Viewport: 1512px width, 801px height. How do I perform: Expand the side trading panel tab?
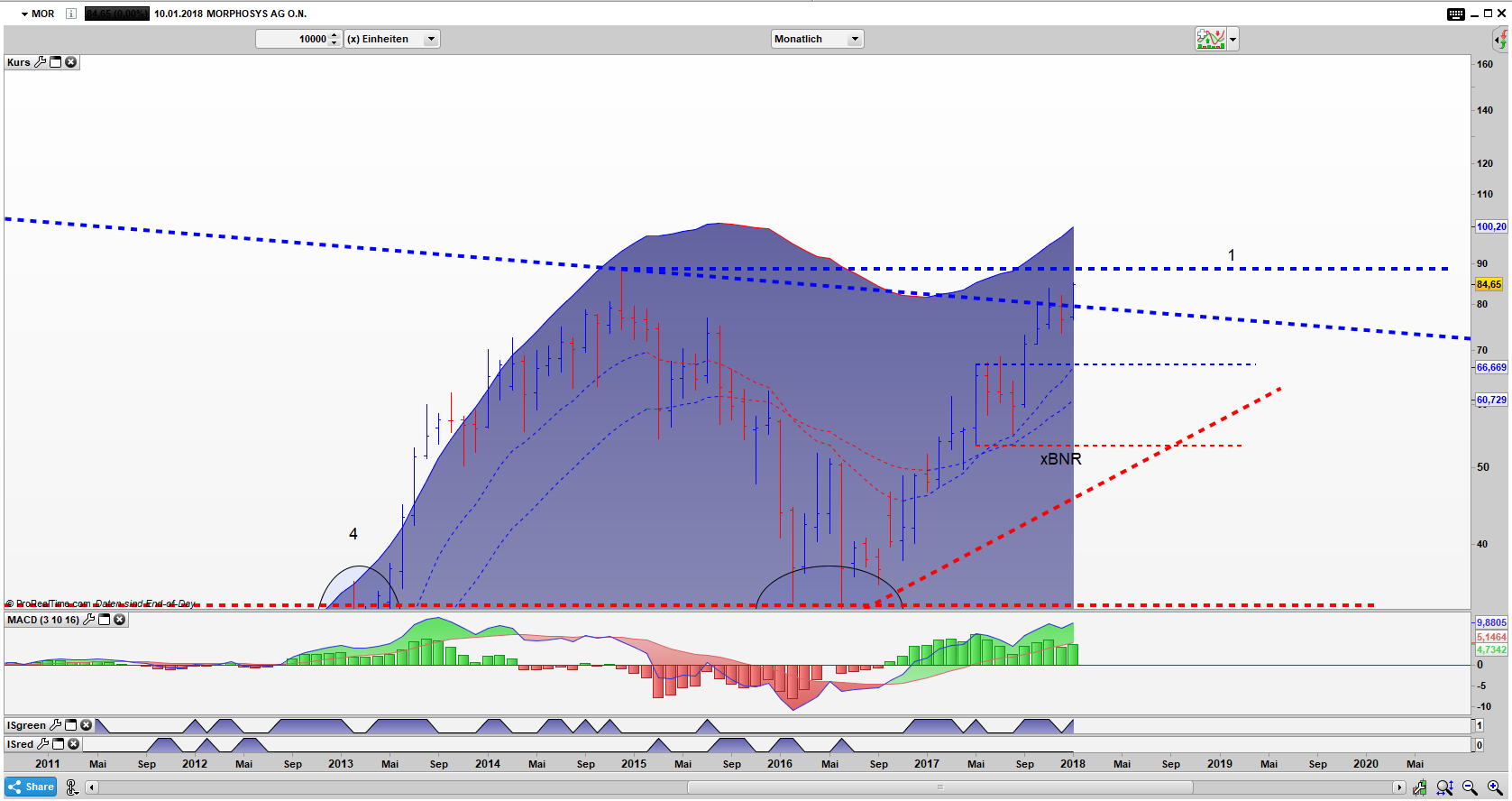(1500, 39)
